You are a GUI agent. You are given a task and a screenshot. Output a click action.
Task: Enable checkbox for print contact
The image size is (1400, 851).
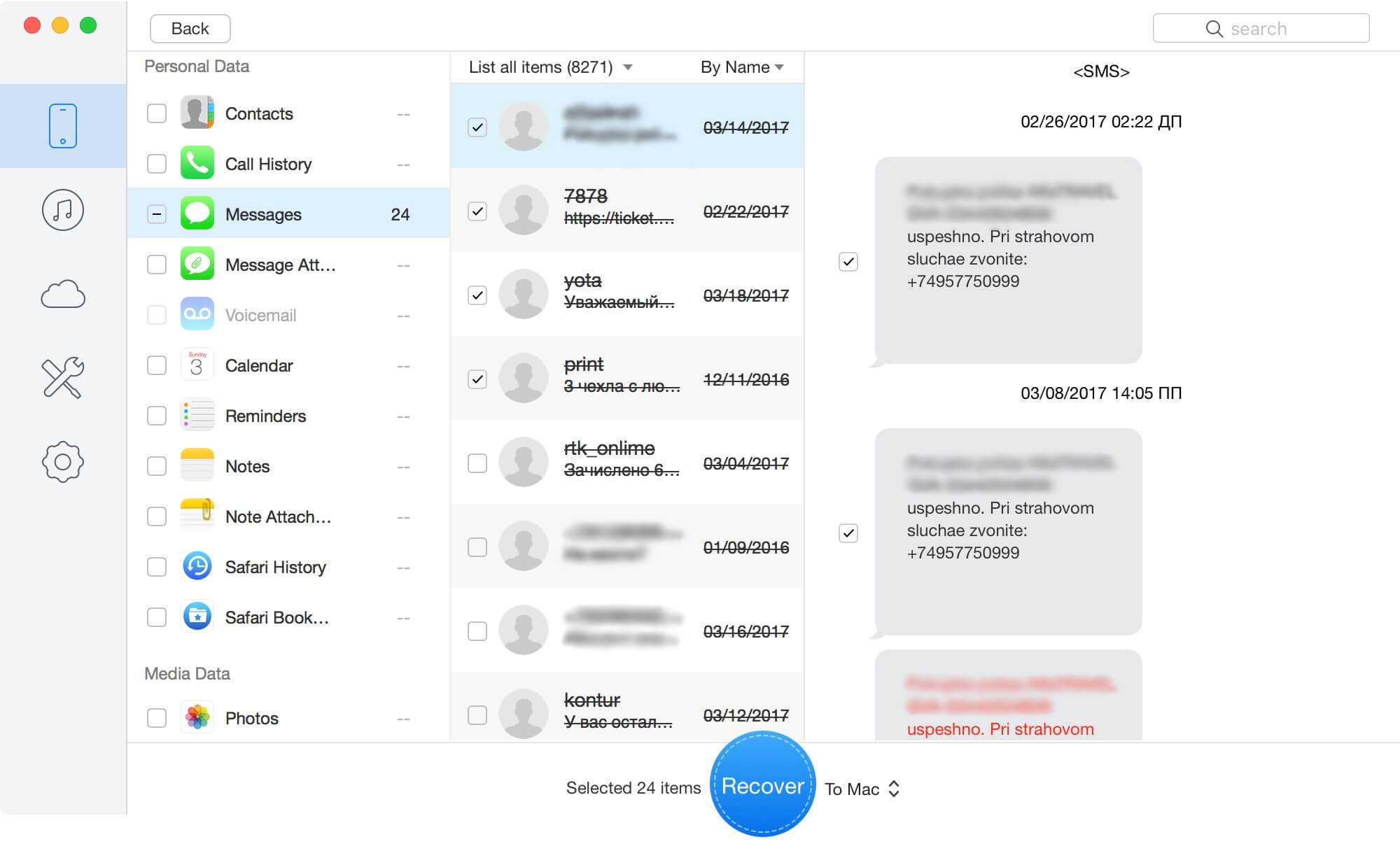pos(477,380)
